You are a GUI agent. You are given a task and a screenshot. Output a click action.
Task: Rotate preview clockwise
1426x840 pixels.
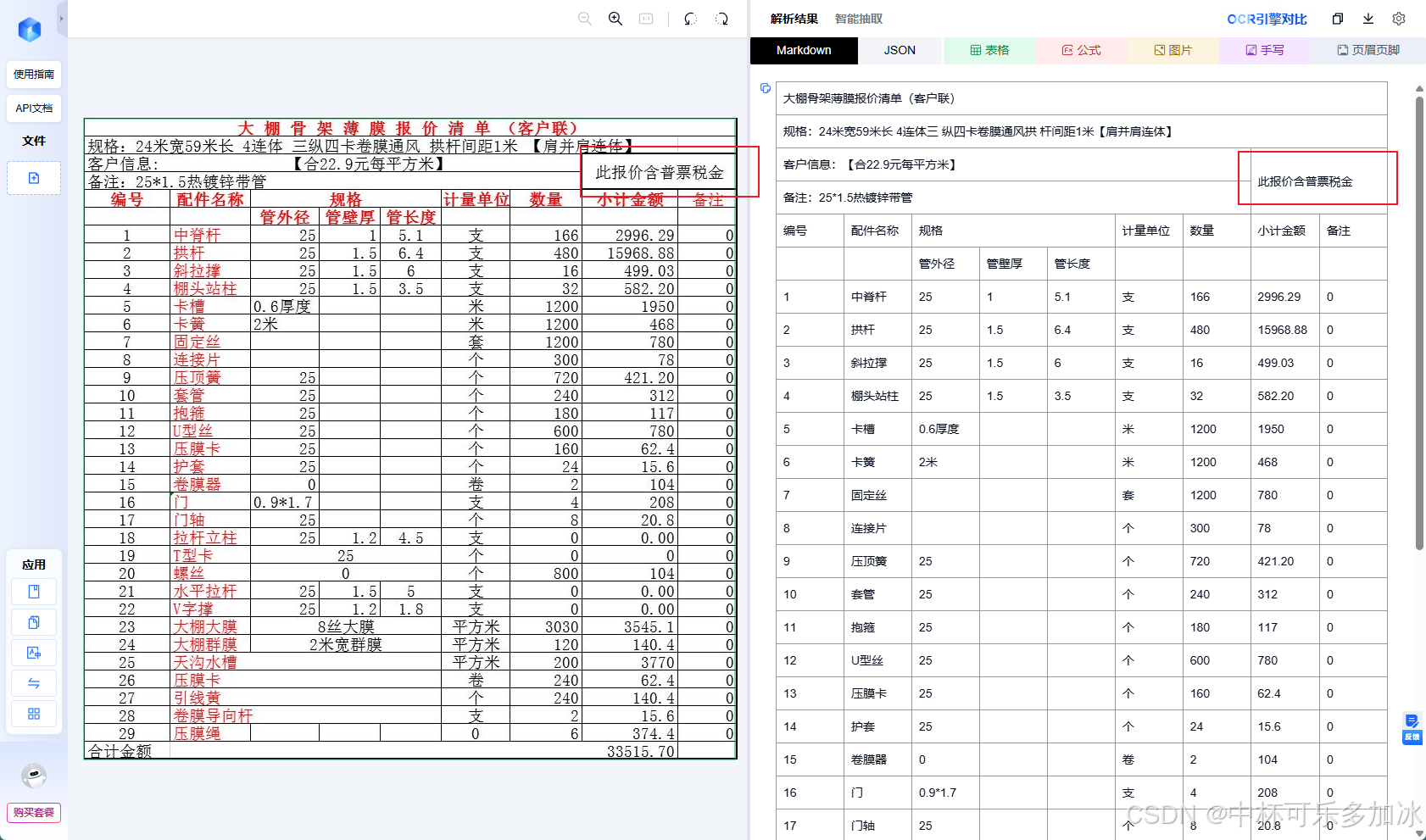[721, 19]
